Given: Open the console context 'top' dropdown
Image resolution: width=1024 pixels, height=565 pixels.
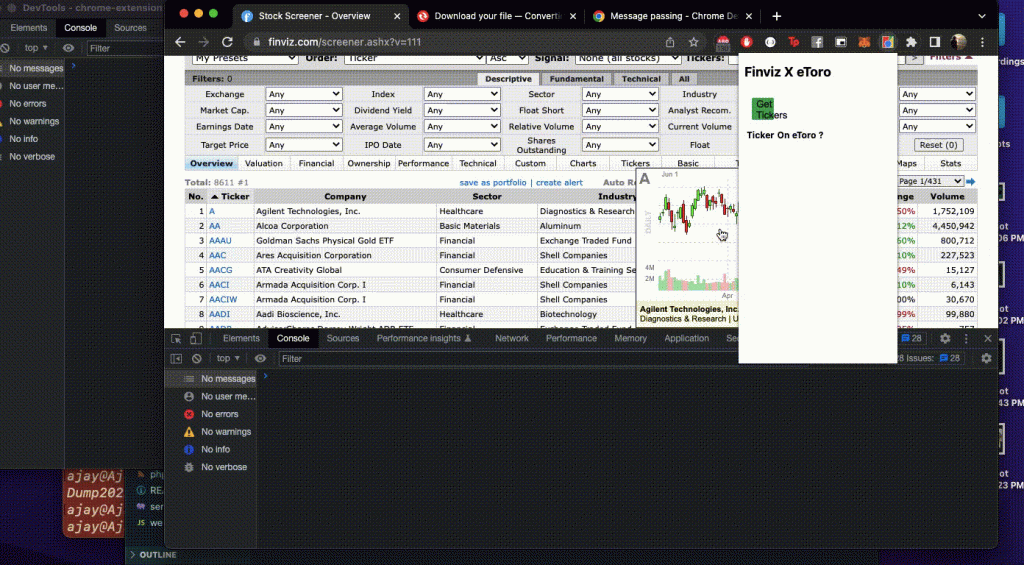Looking at the screenshot, I should [x=228, y=358].
